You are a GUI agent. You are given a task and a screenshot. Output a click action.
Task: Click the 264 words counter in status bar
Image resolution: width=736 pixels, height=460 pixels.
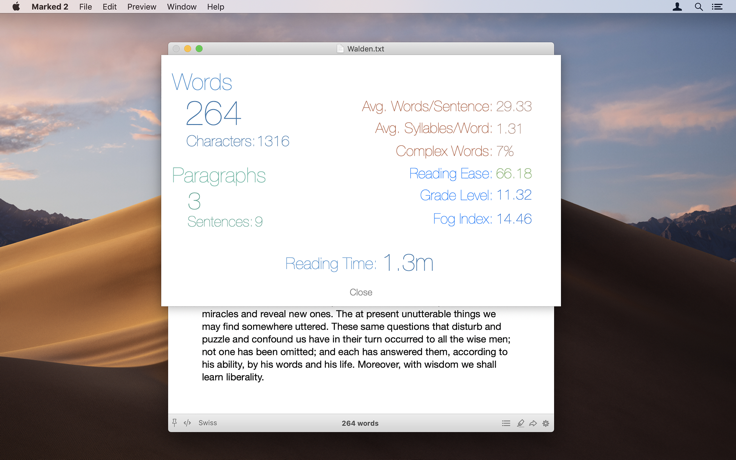pos(360,423)
